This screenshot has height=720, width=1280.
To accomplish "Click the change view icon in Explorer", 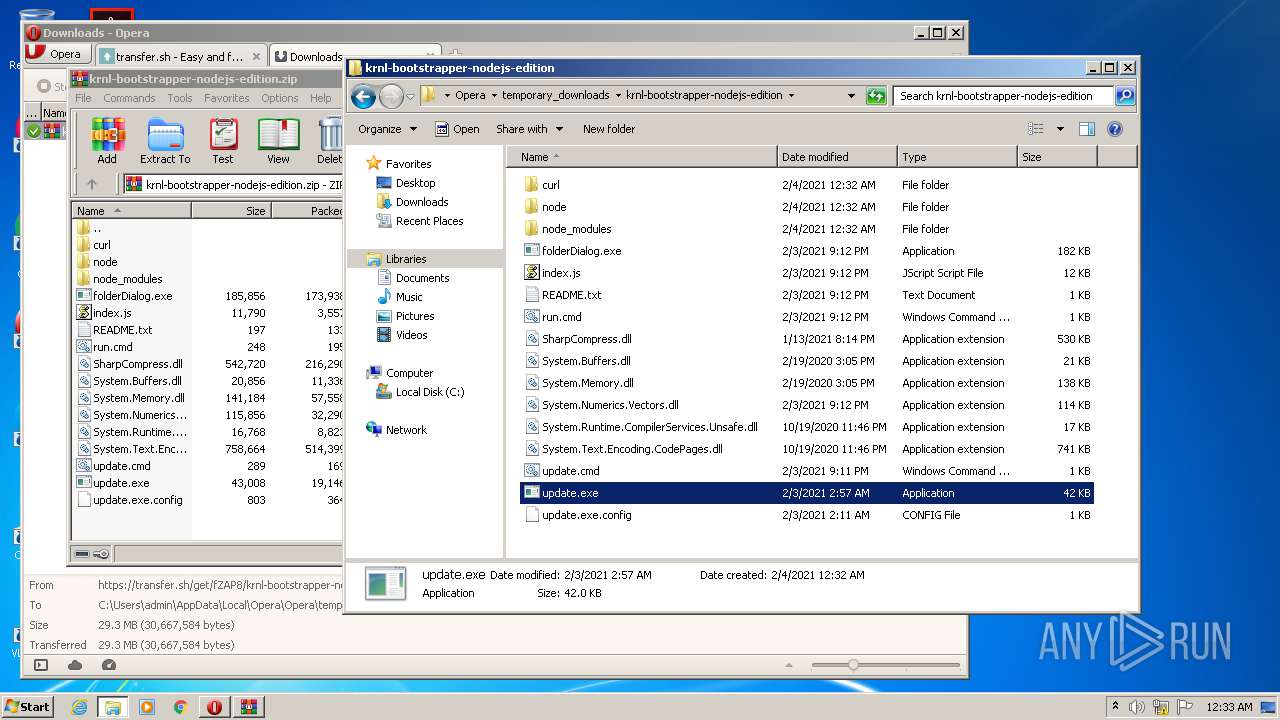I will coord(1036,129).
